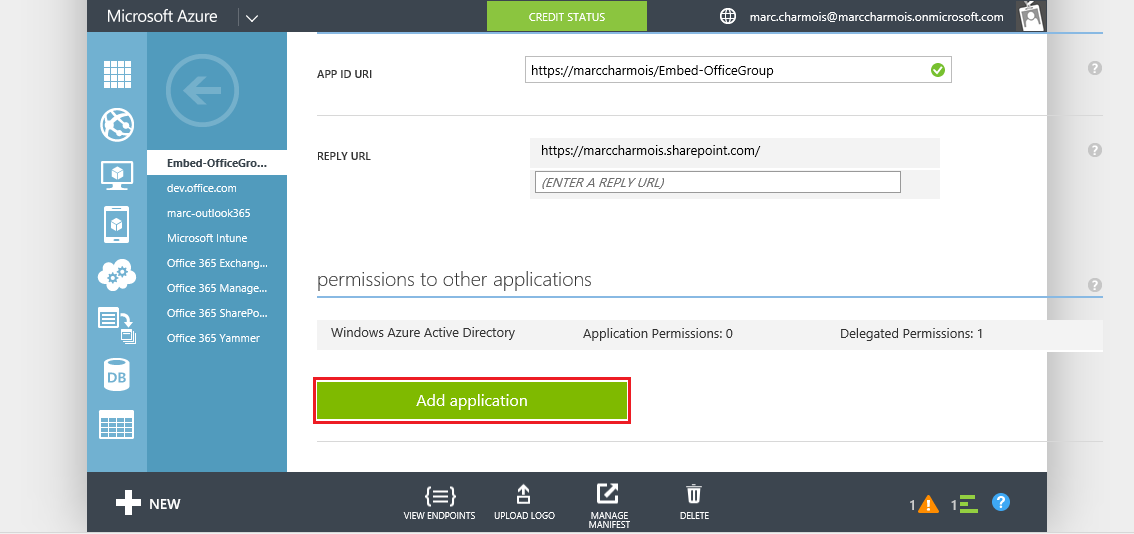
Task: Click the account email address
Action: [877, 17]
